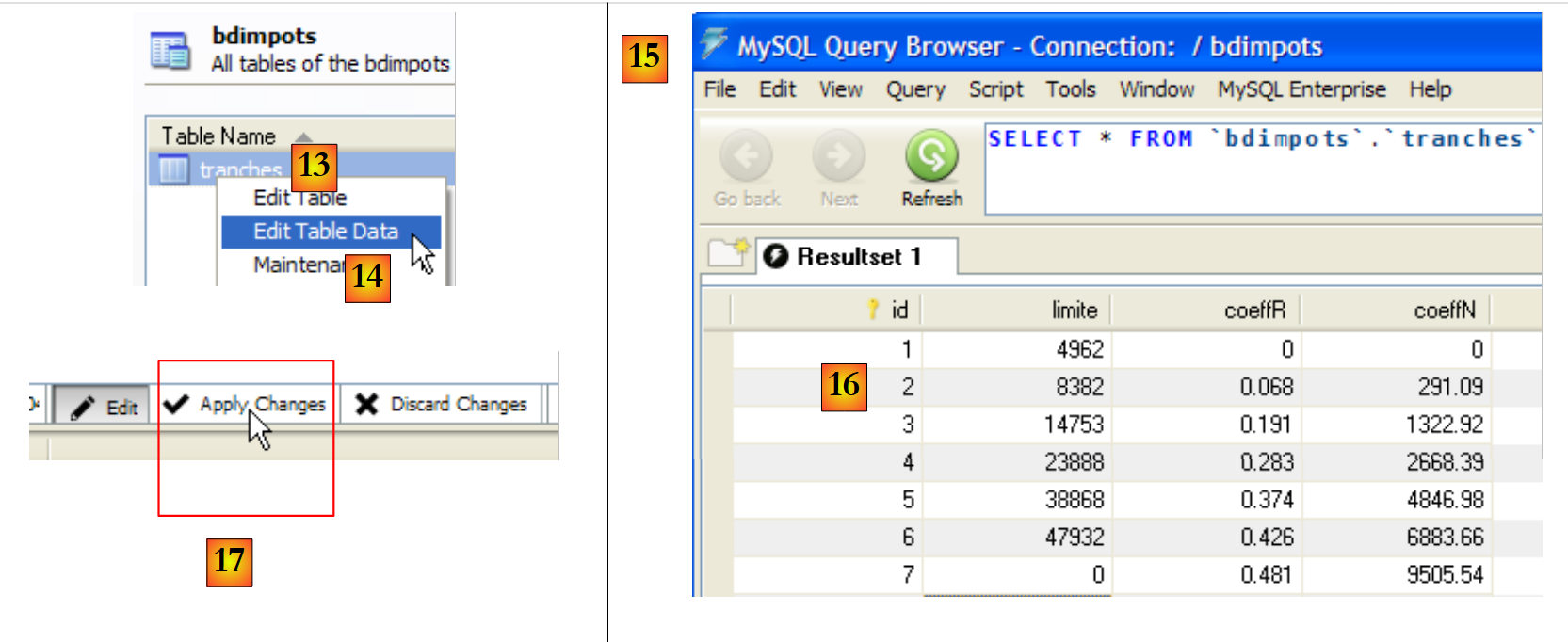This screenshot has height=642, width=1568.
Task: Click Discard Changes button
Action: click(x=442, y=405)
